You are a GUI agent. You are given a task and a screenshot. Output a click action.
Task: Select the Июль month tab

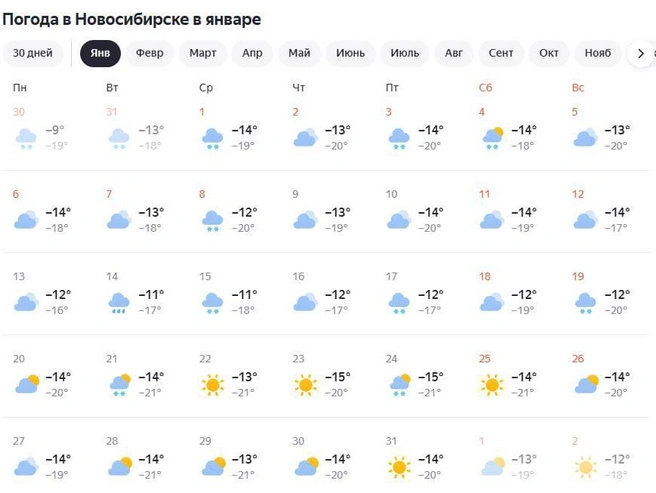coord(405,54)
